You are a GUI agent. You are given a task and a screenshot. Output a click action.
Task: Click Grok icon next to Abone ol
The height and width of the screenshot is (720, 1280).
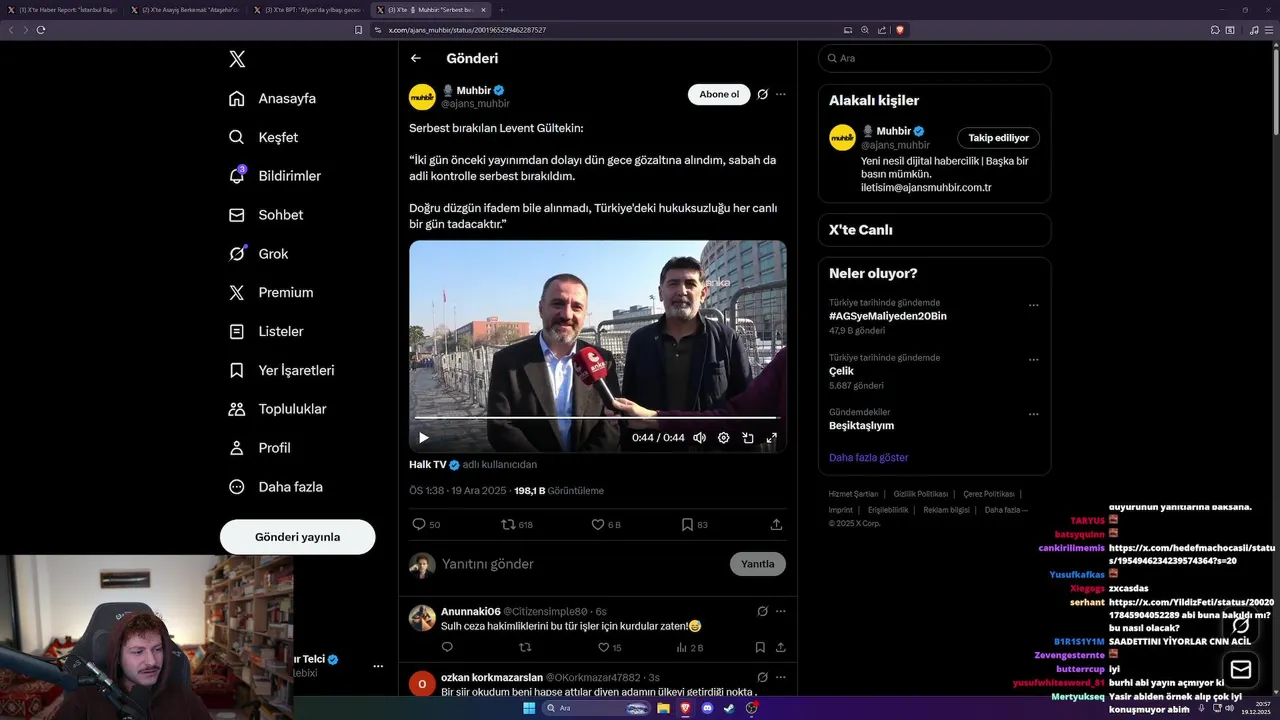tap(762, 94)
